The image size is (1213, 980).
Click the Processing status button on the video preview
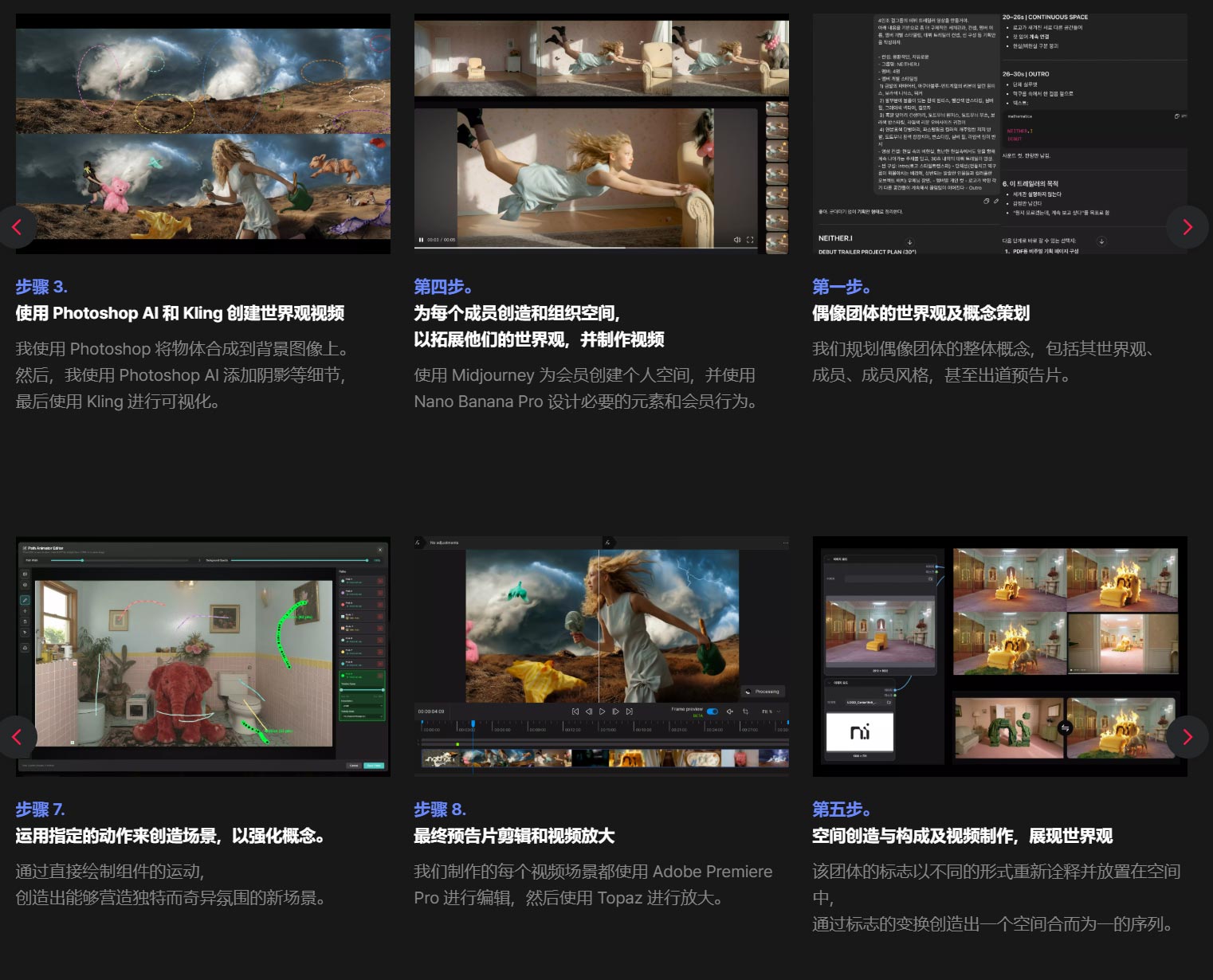click(763, 692)
